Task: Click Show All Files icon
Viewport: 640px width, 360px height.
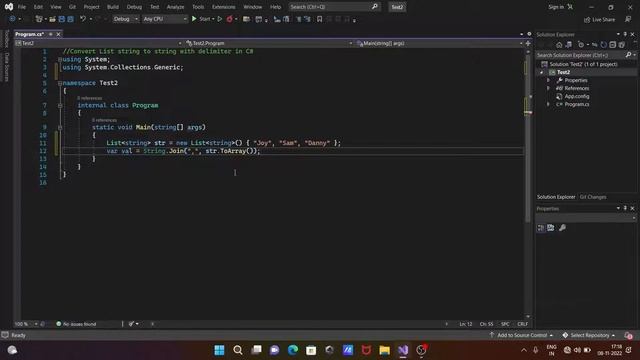Action: click(622, 44)
